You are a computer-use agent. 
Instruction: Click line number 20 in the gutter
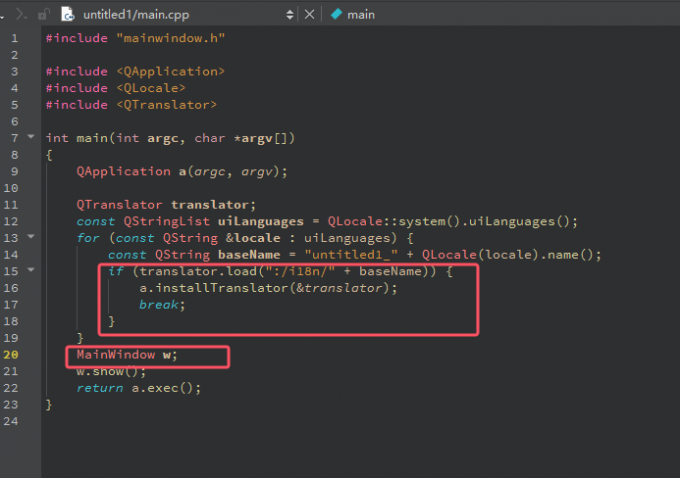point(14,355)
